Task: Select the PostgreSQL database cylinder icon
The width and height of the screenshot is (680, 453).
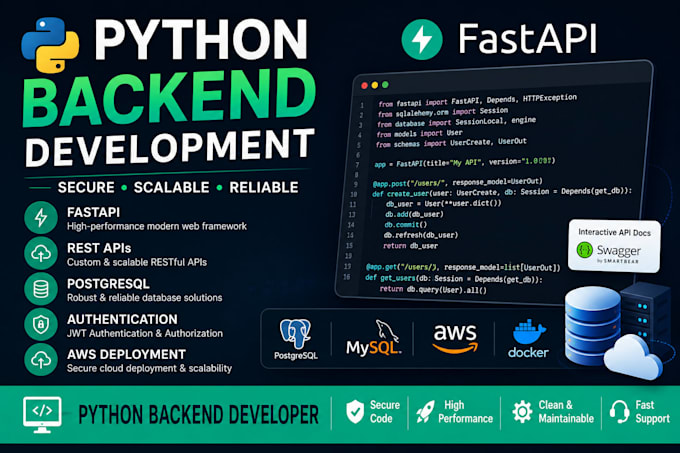Action: point(41,289)
